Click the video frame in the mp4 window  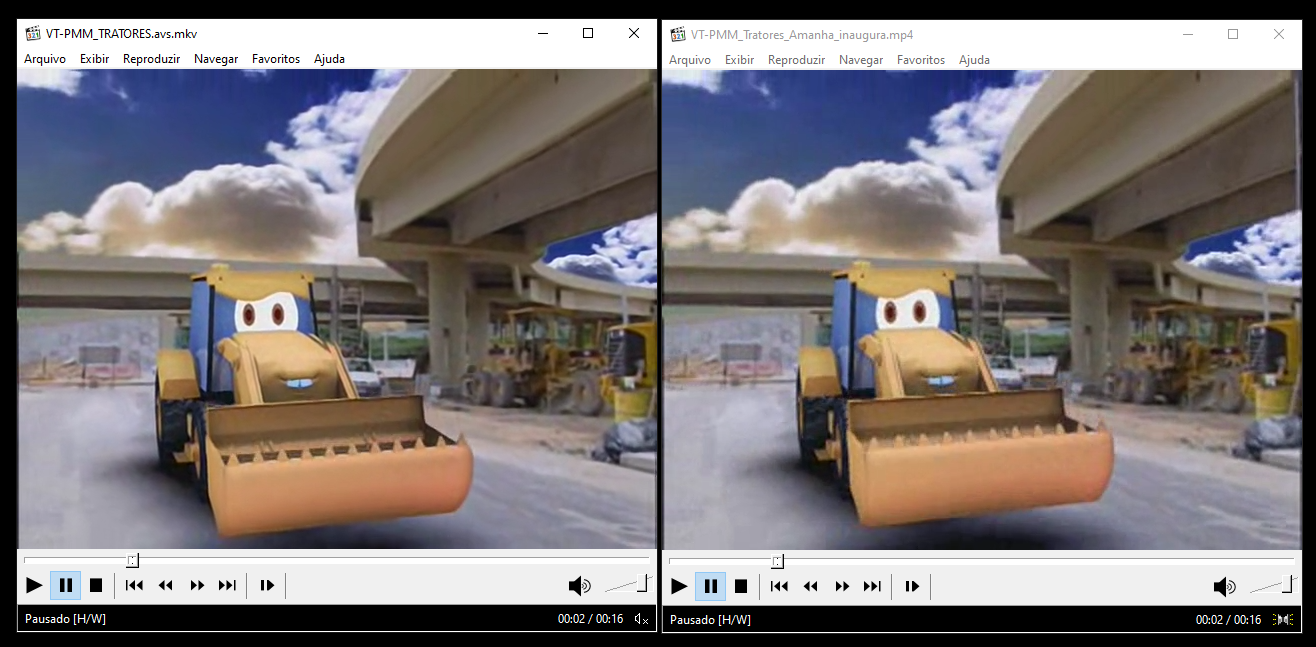click(x=982, y=309)
